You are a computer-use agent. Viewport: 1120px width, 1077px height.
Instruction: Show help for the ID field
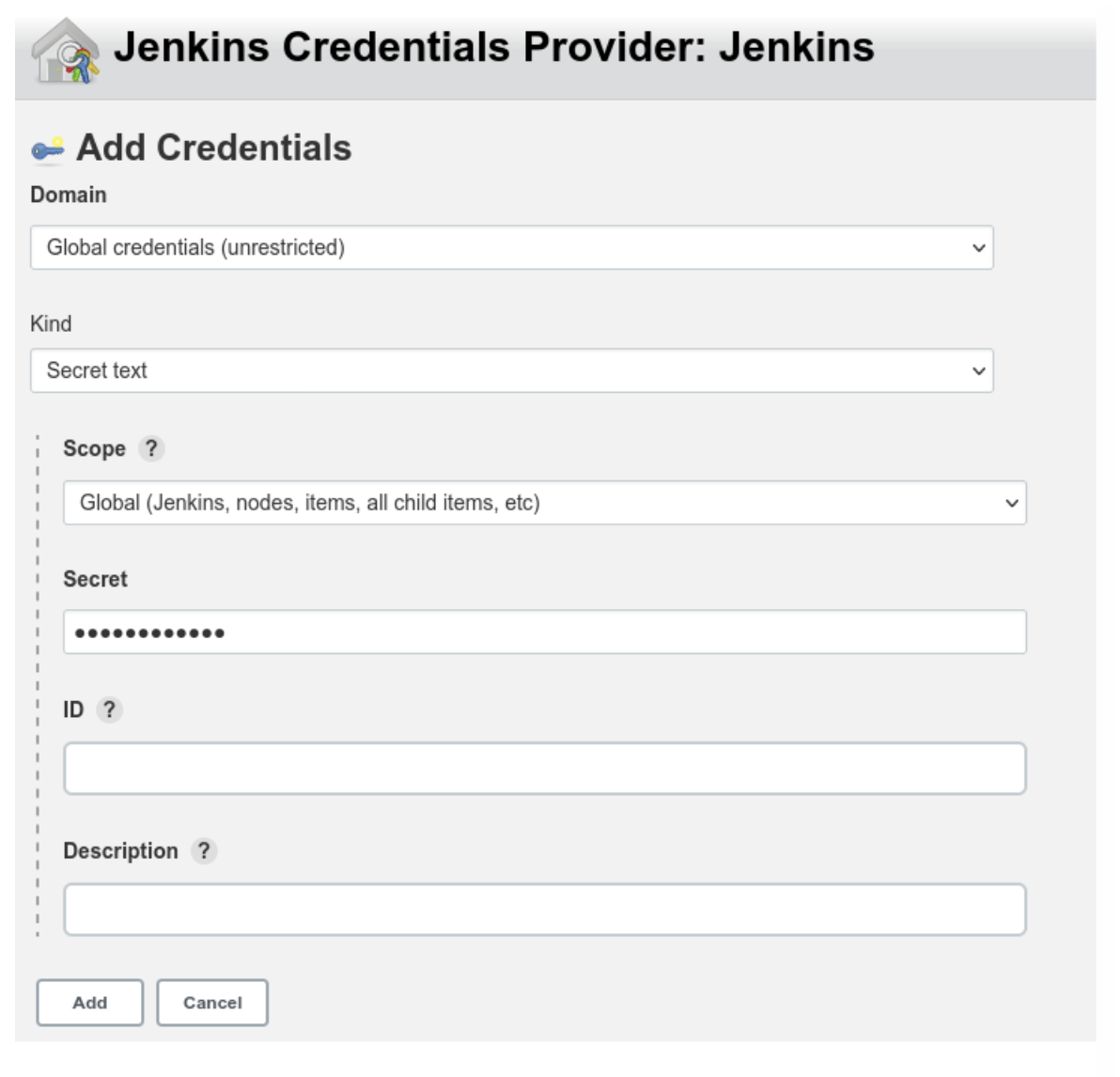(109, 710)
